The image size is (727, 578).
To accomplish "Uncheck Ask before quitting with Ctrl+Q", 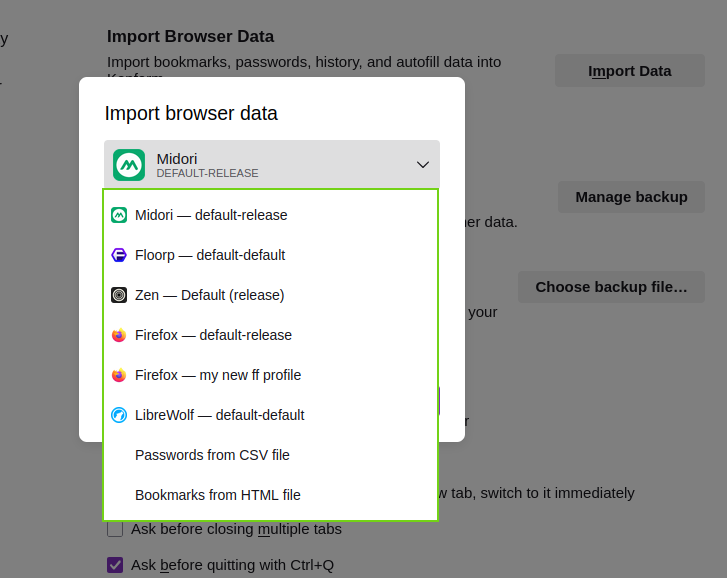I will coord(115,565).
